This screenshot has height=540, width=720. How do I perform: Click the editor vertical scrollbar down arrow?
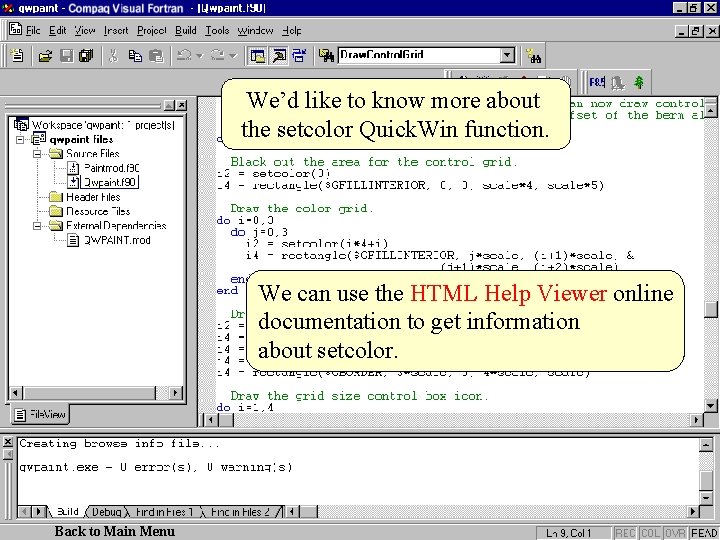coord(710,405)
